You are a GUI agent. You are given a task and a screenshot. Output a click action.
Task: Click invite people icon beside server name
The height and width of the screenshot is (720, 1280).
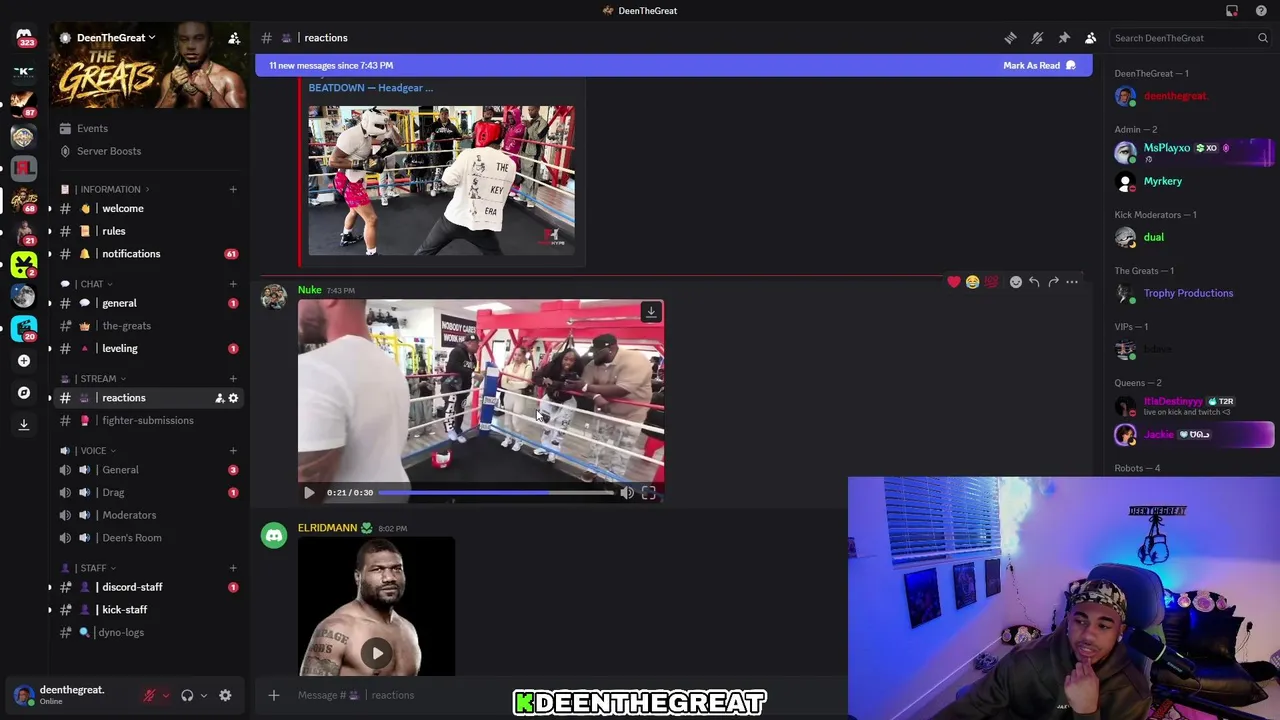point(234,38)
